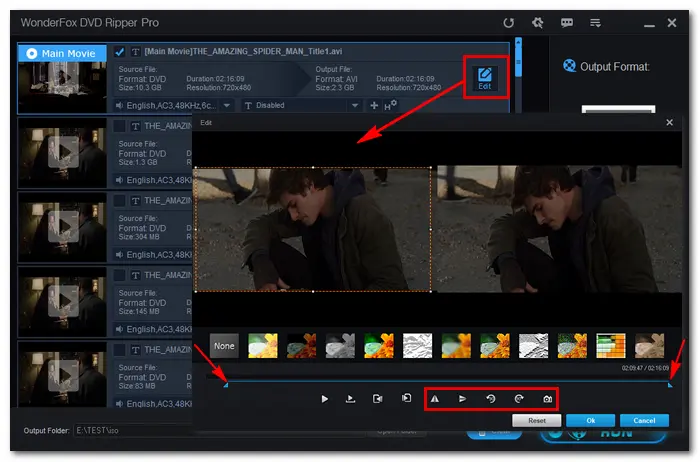Click the speaker icon in the main movie audio track

(119, 105)
